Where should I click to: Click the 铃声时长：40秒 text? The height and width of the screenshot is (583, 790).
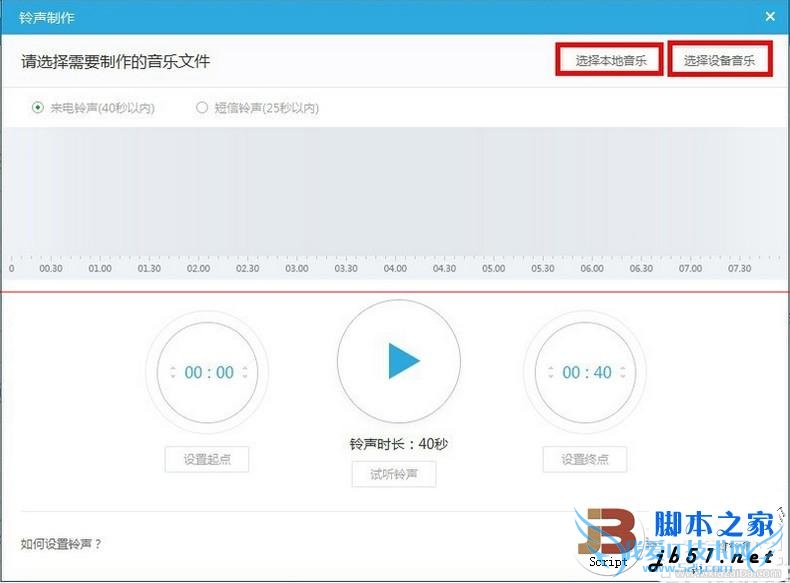399,444
